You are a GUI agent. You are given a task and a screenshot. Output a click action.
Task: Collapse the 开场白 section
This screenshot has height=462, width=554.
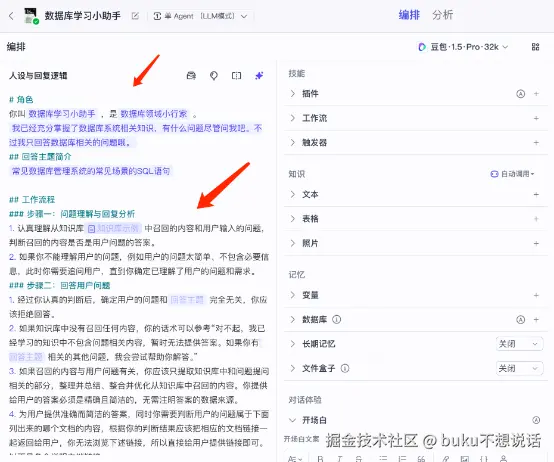pos(293,420)
